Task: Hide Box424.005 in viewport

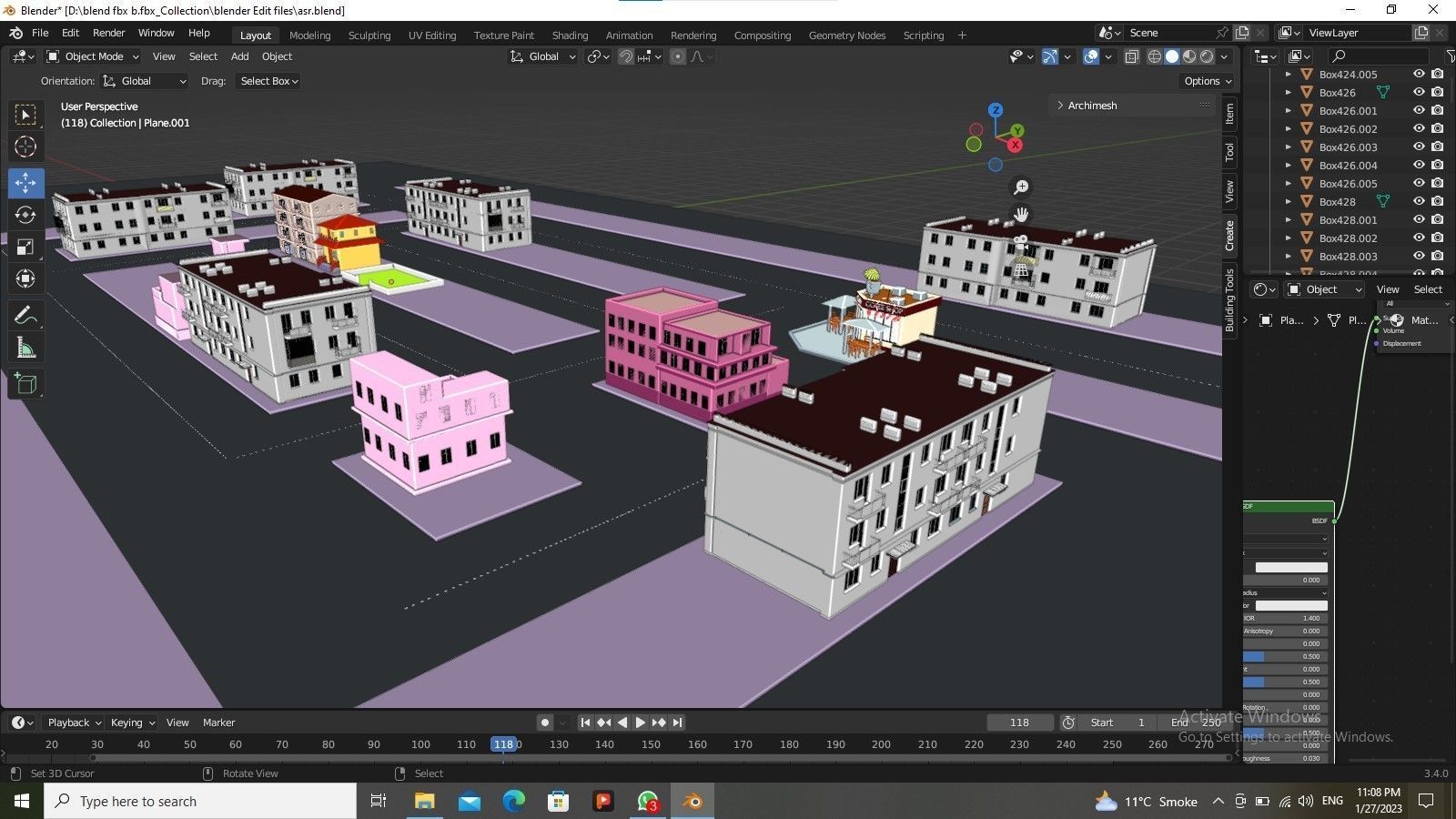Action: [1419, 75]
